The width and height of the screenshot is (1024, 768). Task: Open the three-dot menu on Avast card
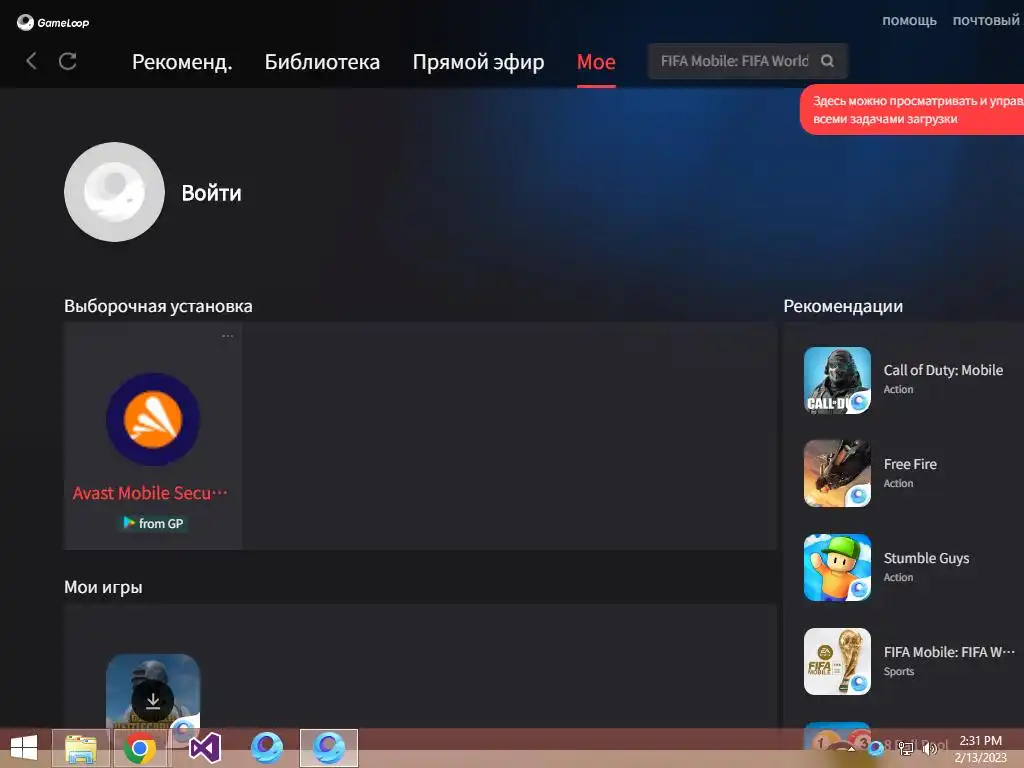pos(227,336)
